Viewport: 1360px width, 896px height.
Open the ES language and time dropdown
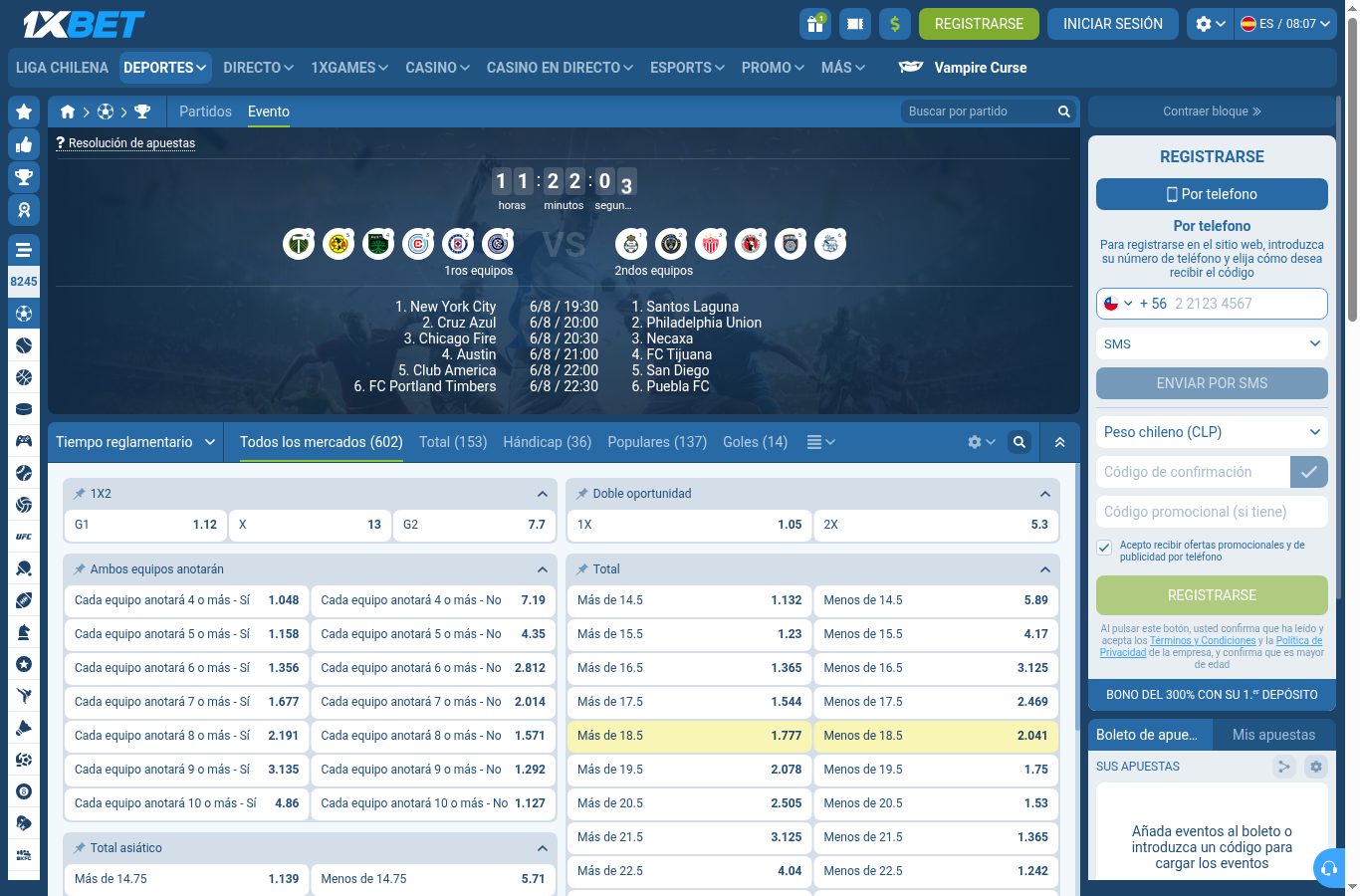coord(1285,24)
